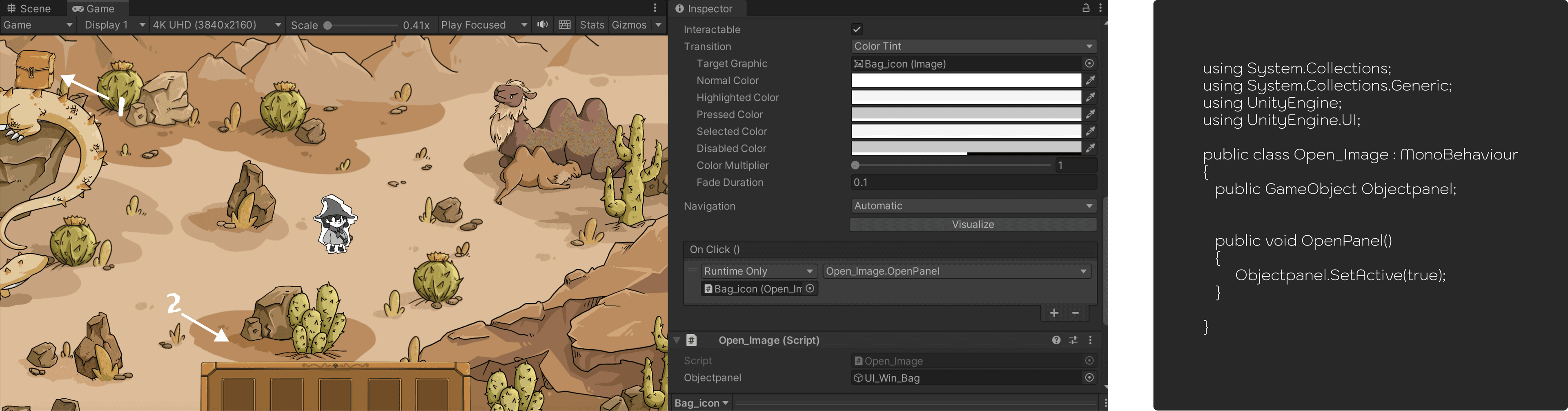Open the Highlighted Color swatch
Image resolution: width=1568 pixels, height=411 pixels.
click(966, 97)
